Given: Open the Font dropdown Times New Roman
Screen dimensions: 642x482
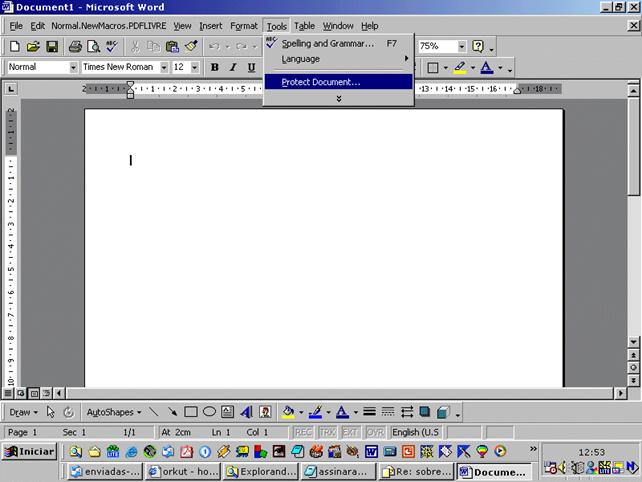Looking at the screenshot, I should (x=163, y=67).
